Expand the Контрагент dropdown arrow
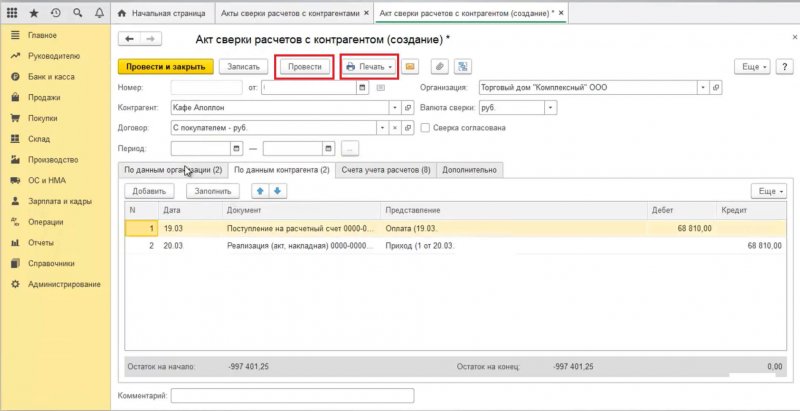This screenshot has height=411, width=800. tap(381, 108)
